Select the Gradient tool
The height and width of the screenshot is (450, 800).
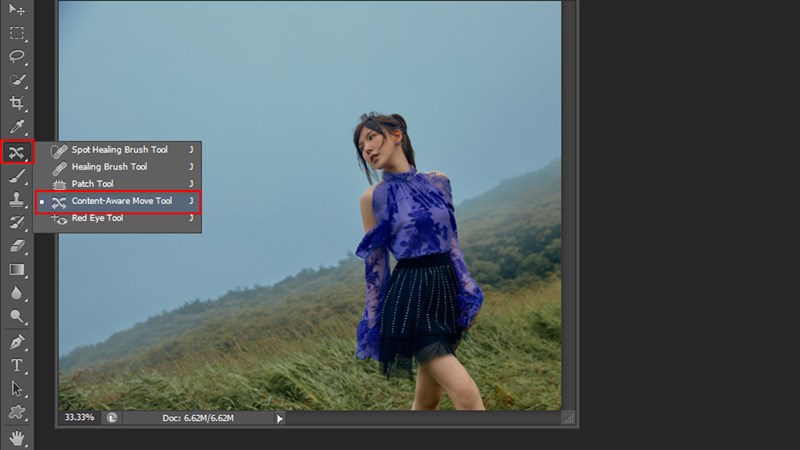click(17, 269)
